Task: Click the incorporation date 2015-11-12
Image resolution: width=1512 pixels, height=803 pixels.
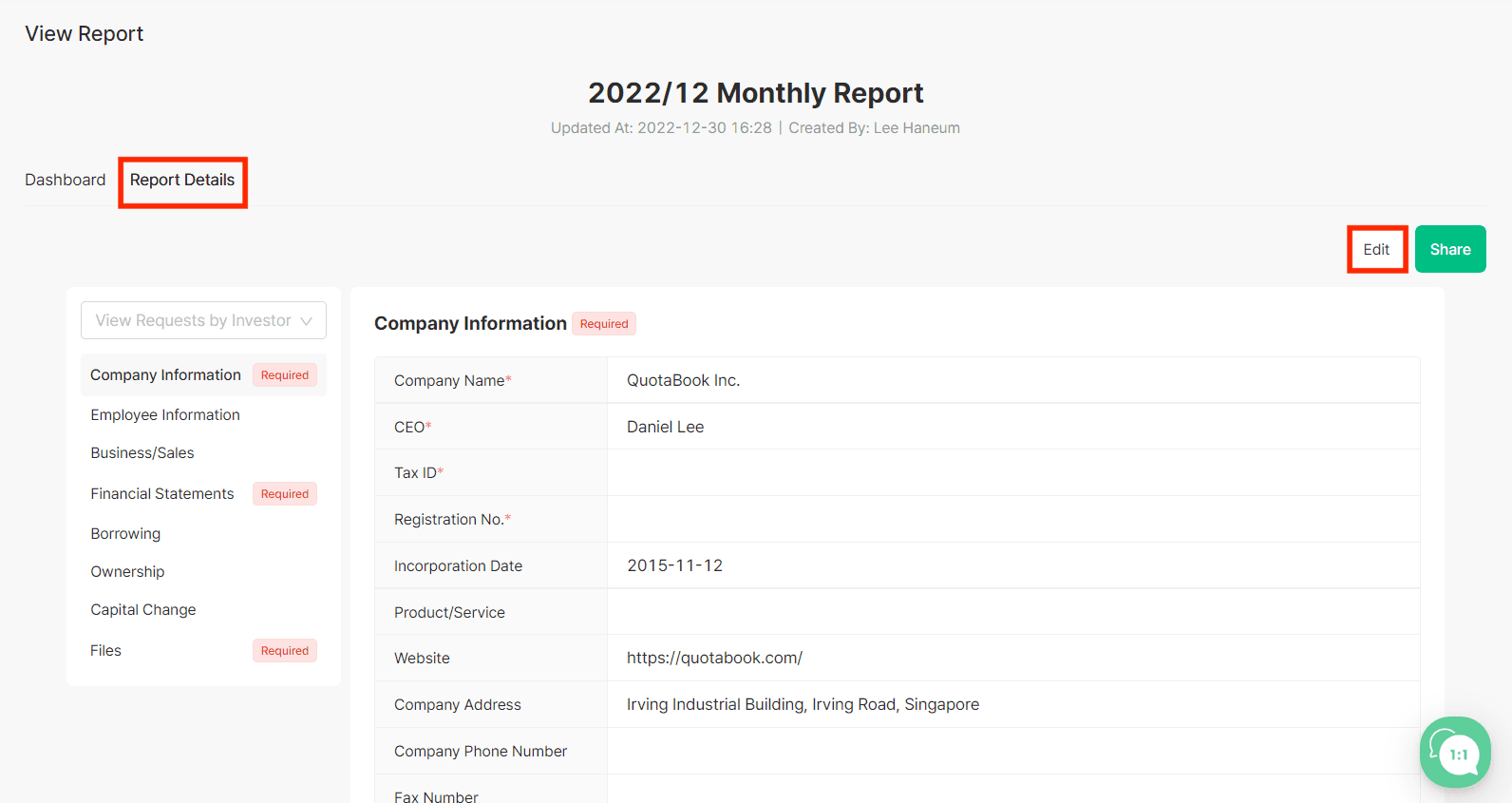Action: click(674, 565)
